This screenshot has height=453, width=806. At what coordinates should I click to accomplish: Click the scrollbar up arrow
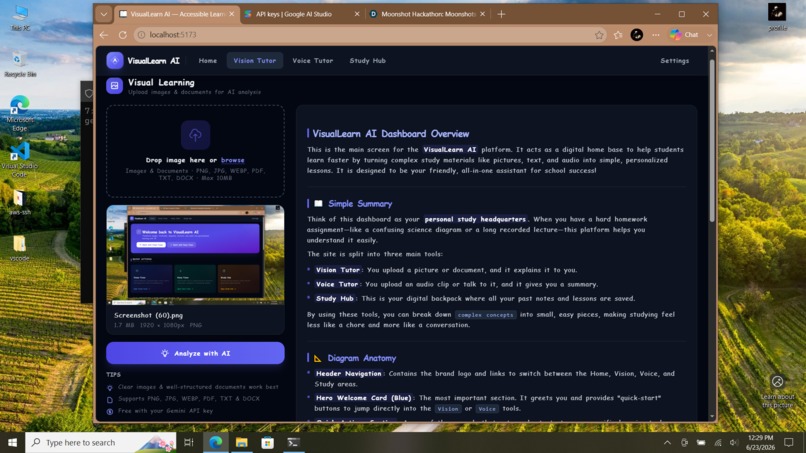[712, 51]
